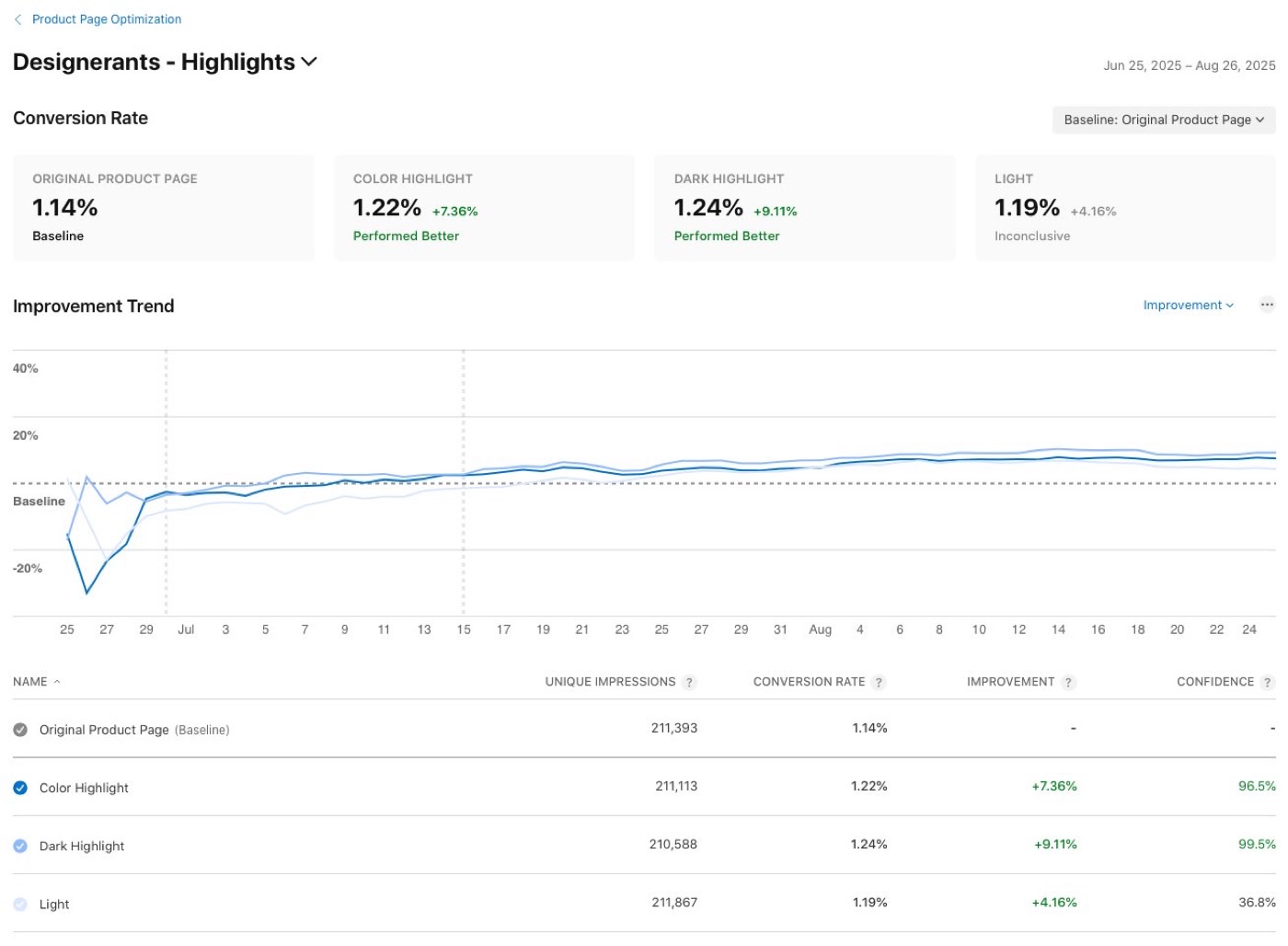Open the Designerants - Highlights test dropdown
Screen dimensions: 1288x946
[165, 62]
